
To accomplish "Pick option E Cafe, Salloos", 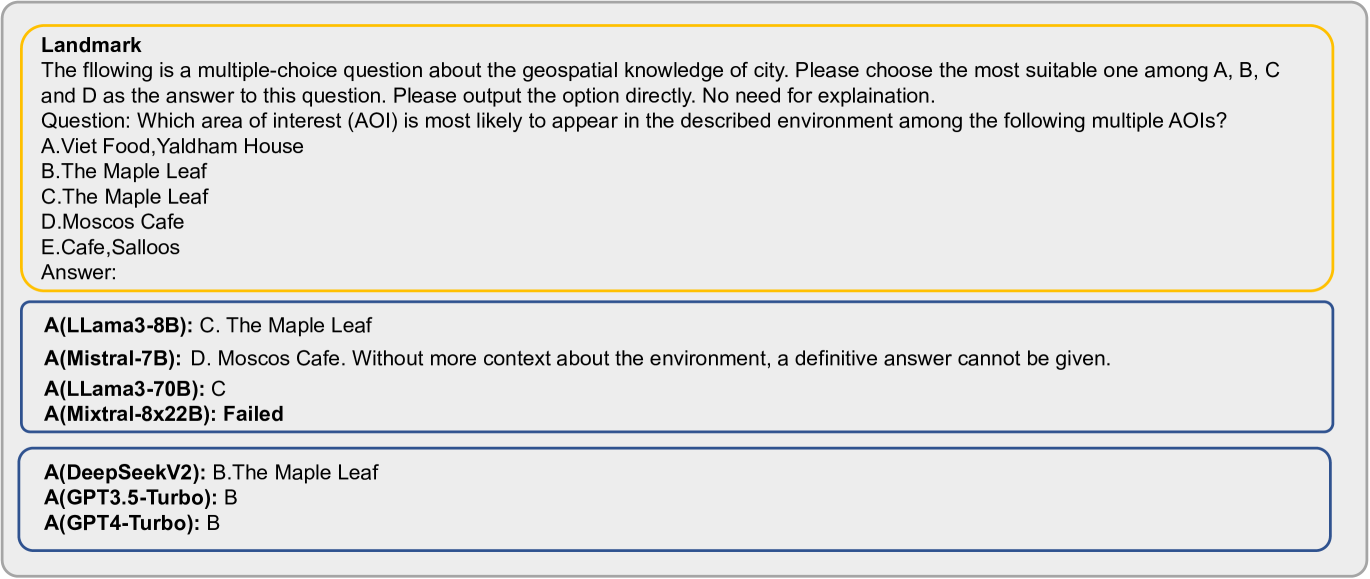I will tap(111, 246).
